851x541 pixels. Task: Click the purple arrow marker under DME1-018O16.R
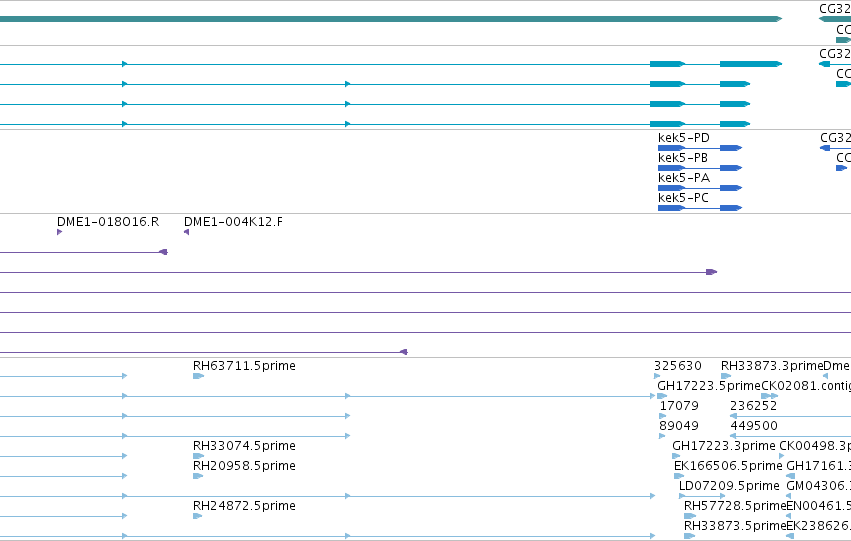(59, 232)
